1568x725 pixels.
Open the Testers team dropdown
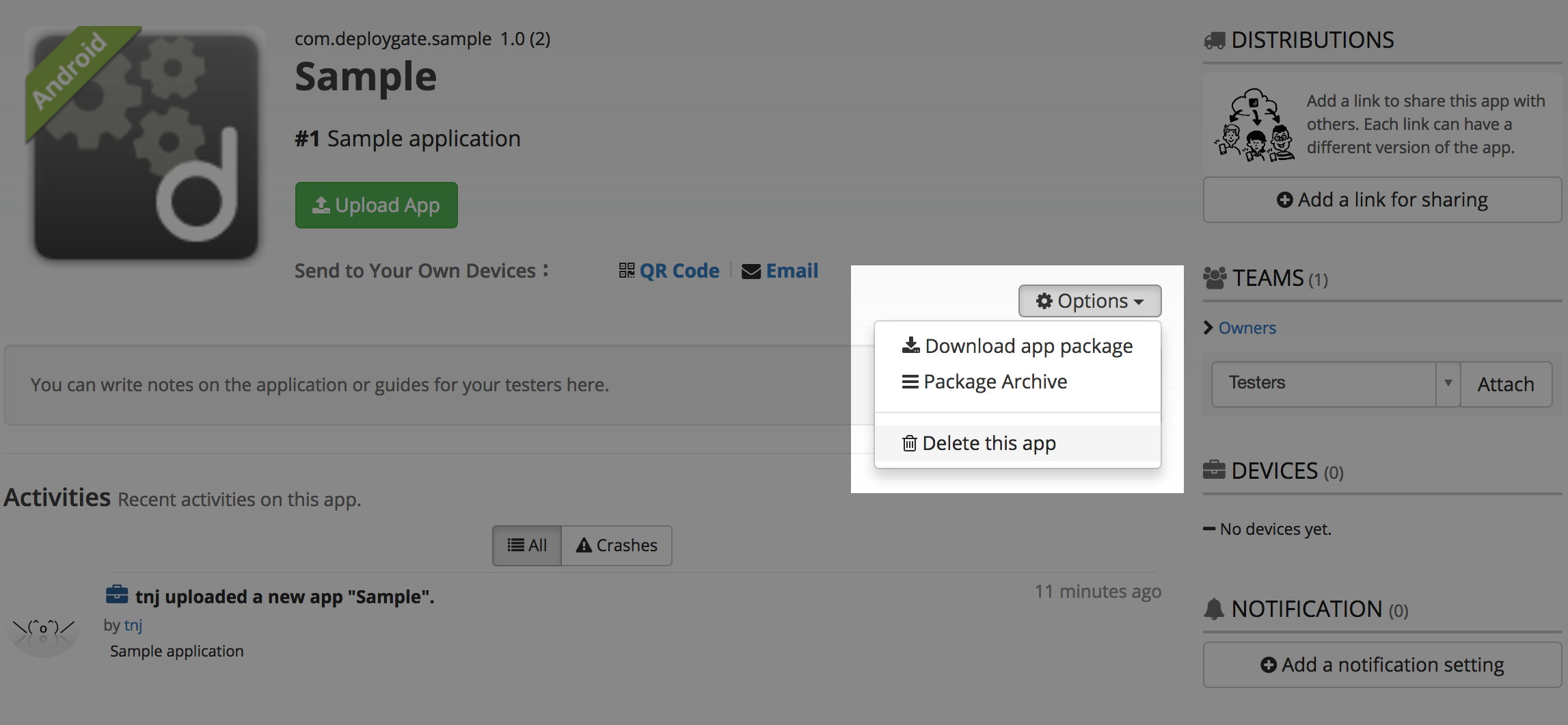point(1447,384)
